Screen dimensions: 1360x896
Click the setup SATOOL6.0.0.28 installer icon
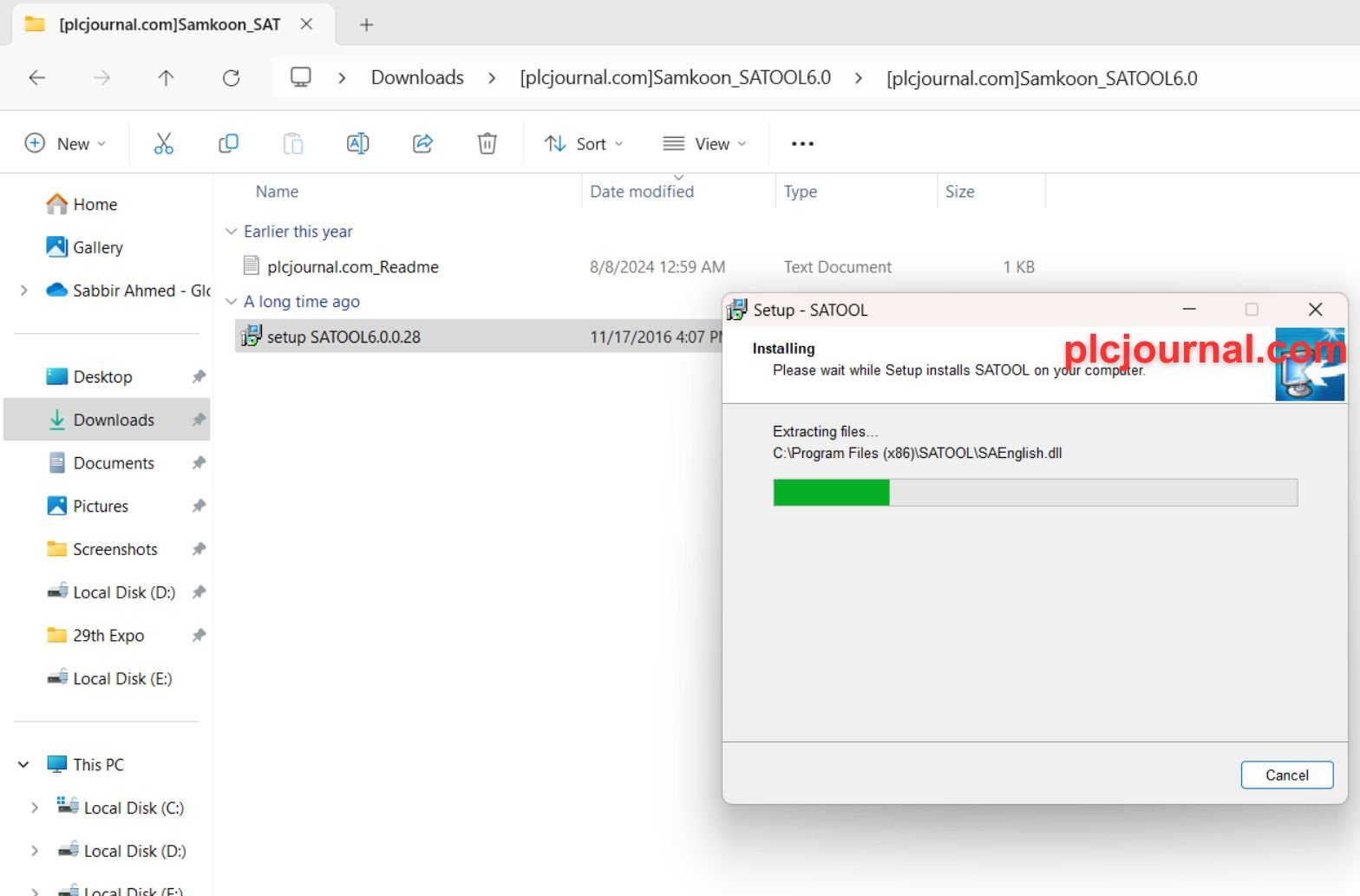point(251,336)
